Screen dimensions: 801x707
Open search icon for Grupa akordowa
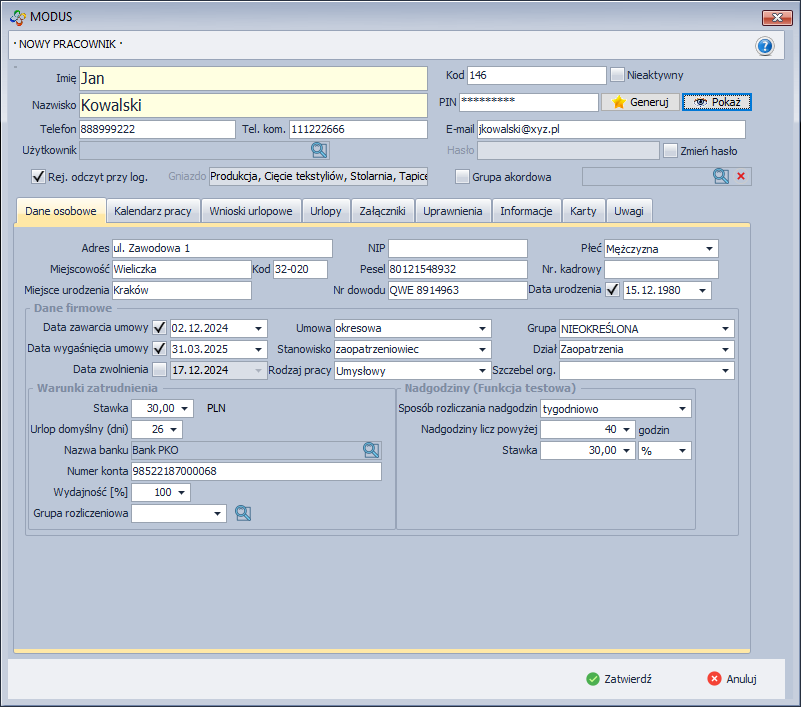(721, 177)
